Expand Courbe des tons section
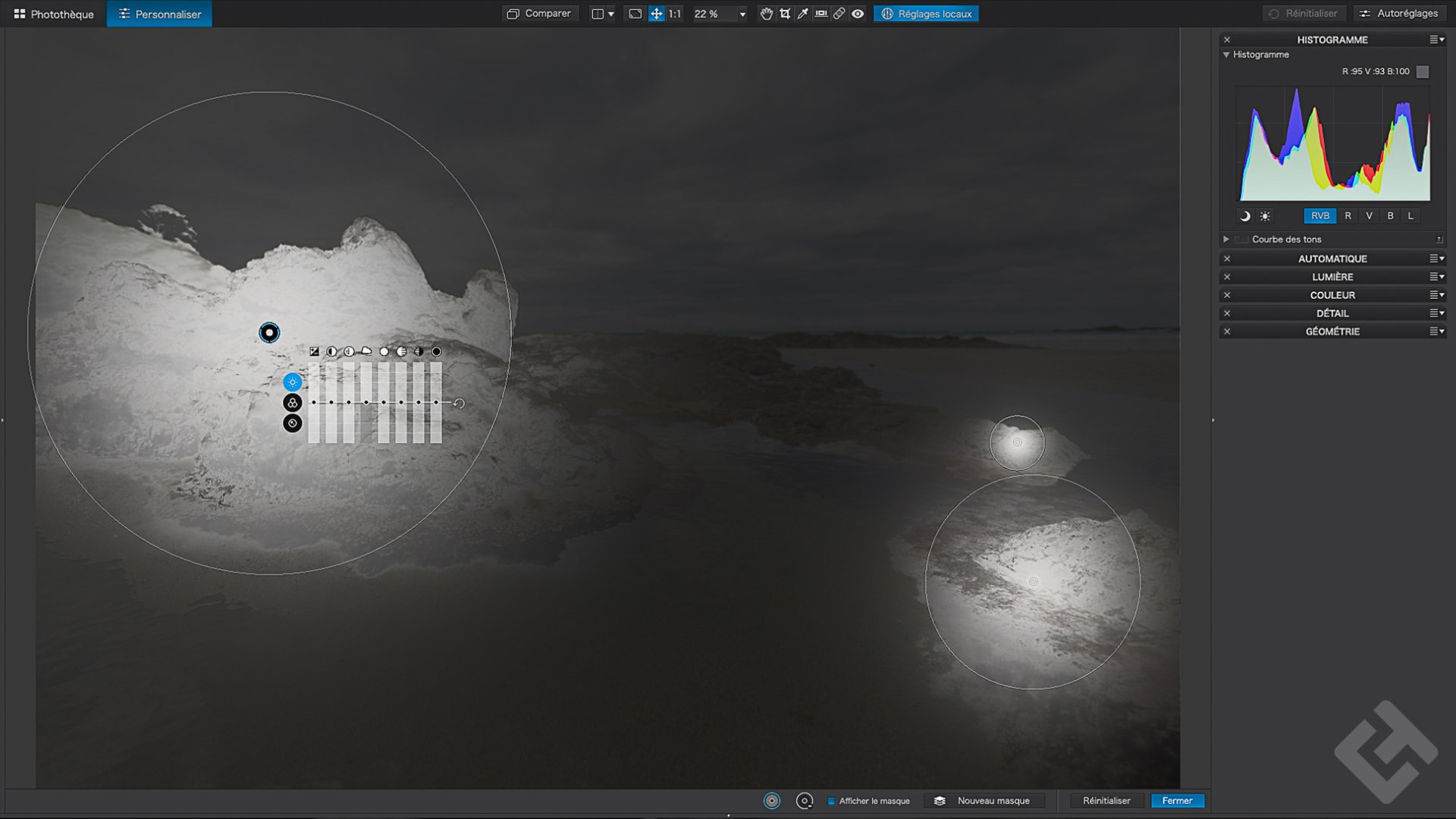The image size is (1456, 819). pyautogui.click(x=1226, y=239)
